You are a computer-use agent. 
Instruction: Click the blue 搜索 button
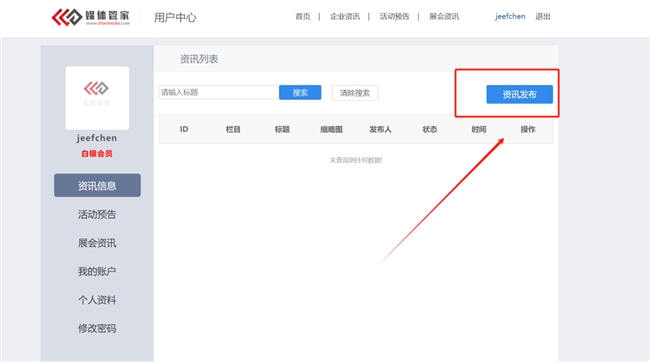click(x=300, y=92)
